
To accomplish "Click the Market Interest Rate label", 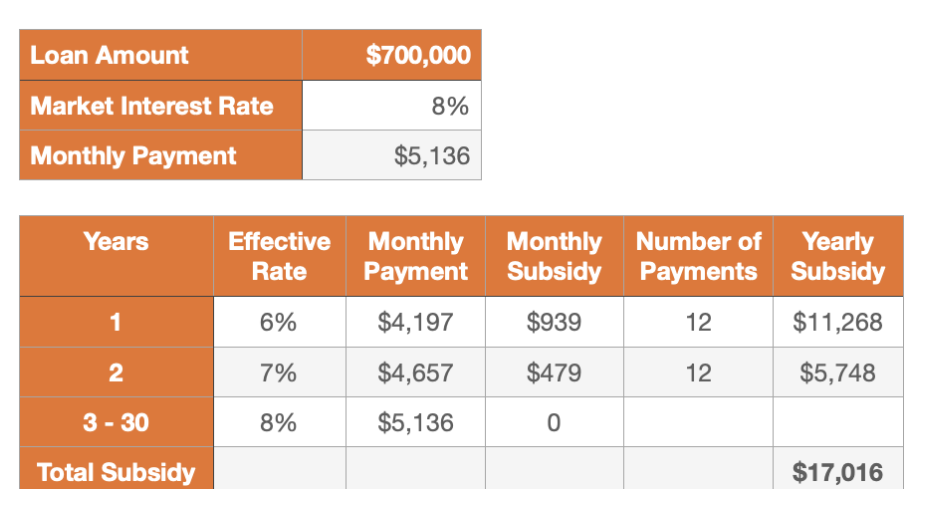I will 160,106.
